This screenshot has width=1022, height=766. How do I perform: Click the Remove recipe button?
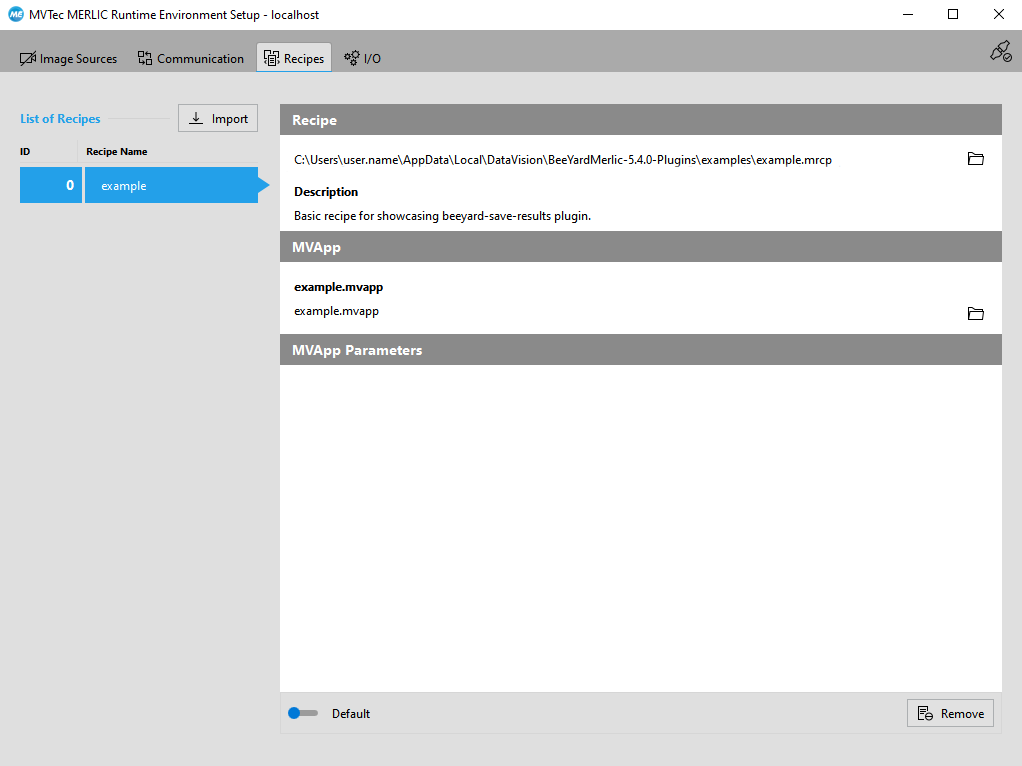click(x=950, y=713)
